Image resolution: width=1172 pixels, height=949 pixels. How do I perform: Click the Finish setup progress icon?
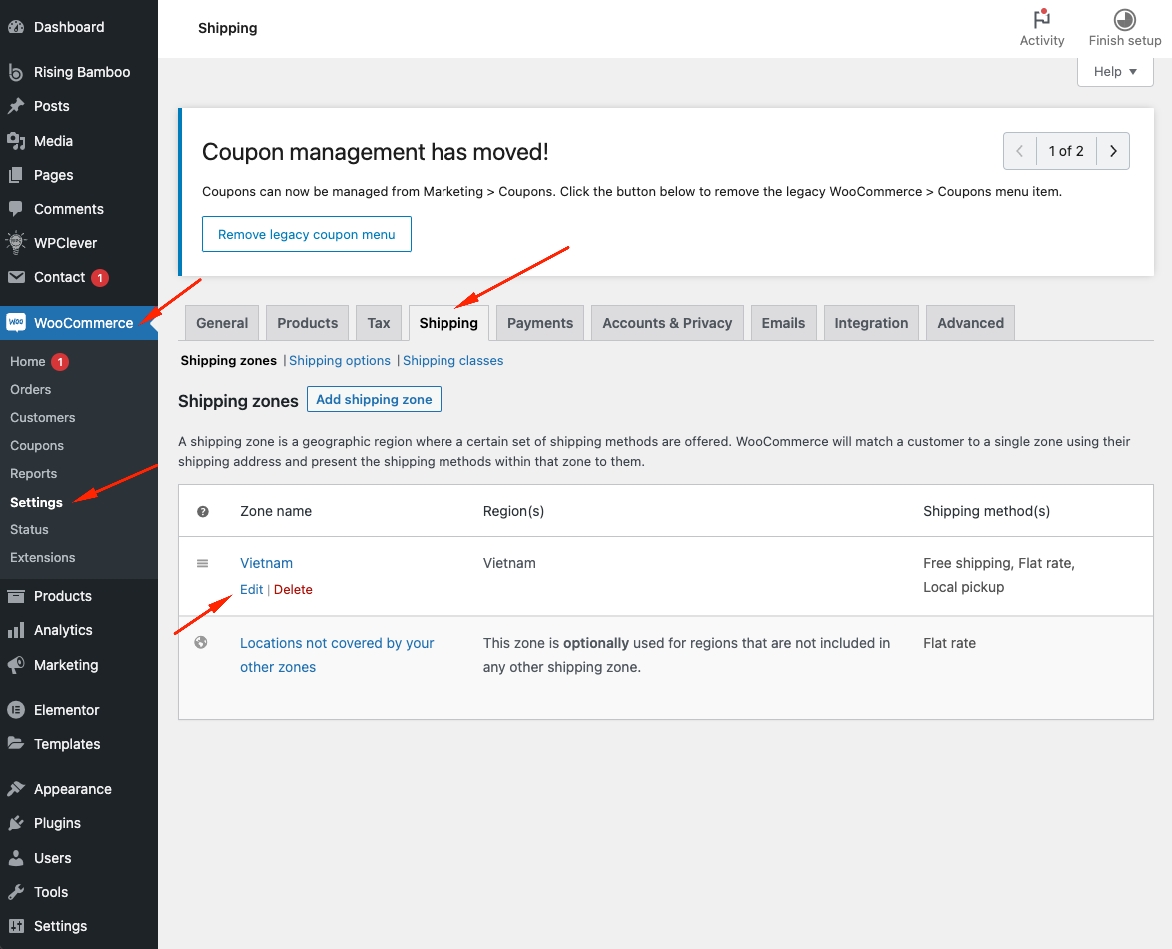click(1124, 19)
